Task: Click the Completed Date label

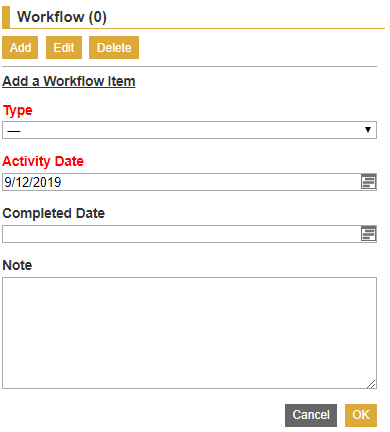Action: [54, 213]
